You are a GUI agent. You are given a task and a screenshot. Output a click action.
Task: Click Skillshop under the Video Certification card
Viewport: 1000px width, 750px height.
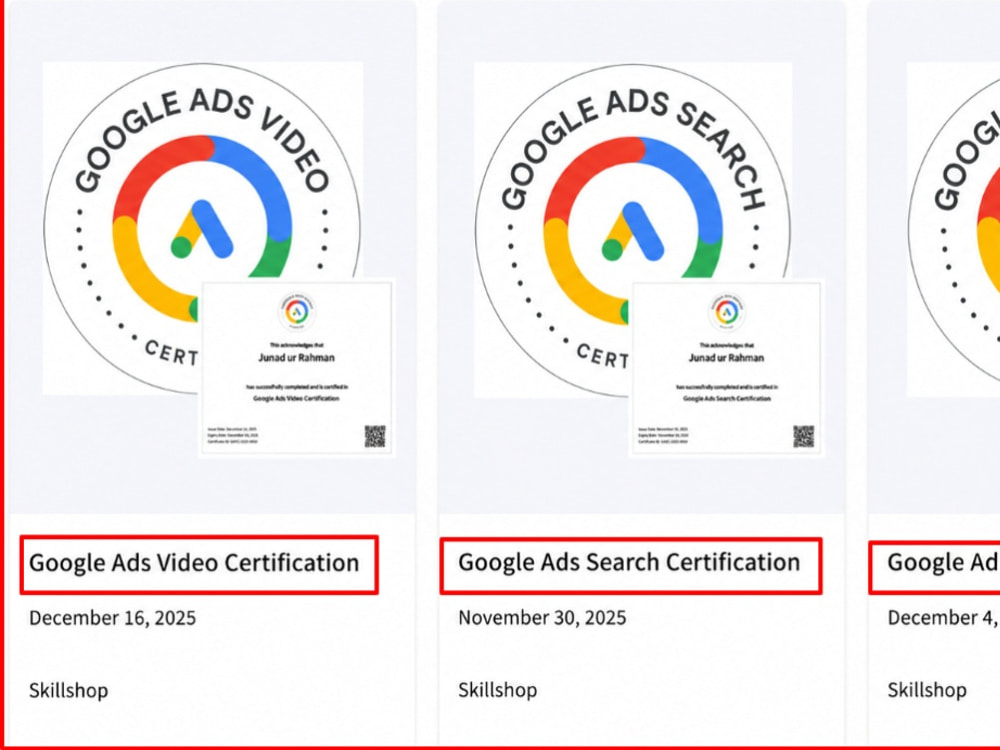68,691
